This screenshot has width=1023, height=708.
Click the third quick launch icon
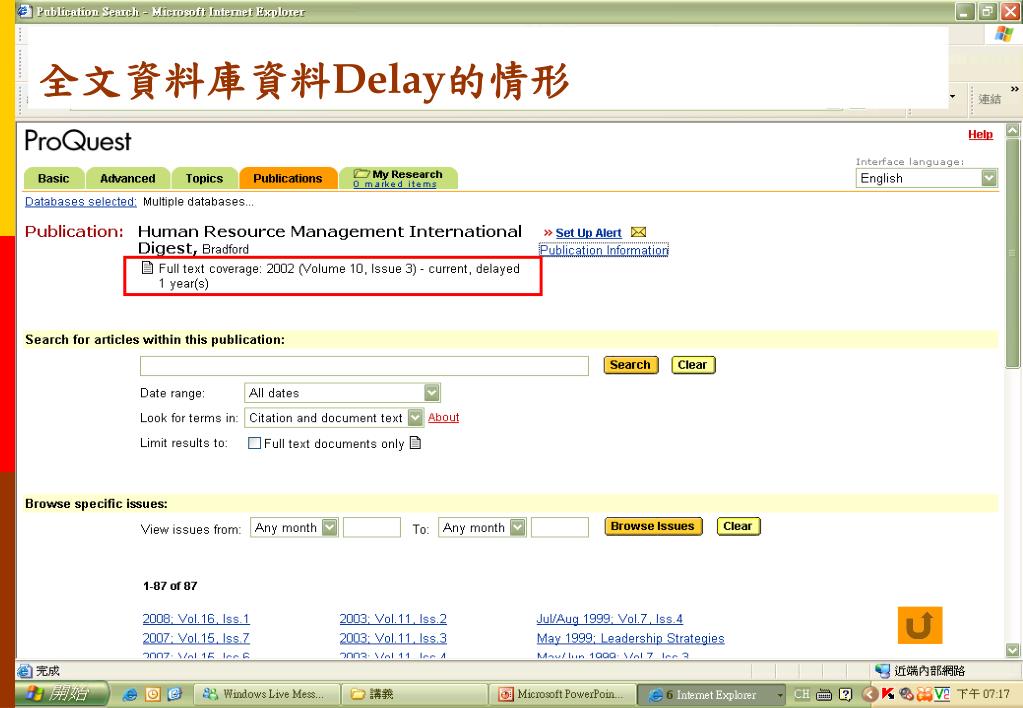coord(175,694)
